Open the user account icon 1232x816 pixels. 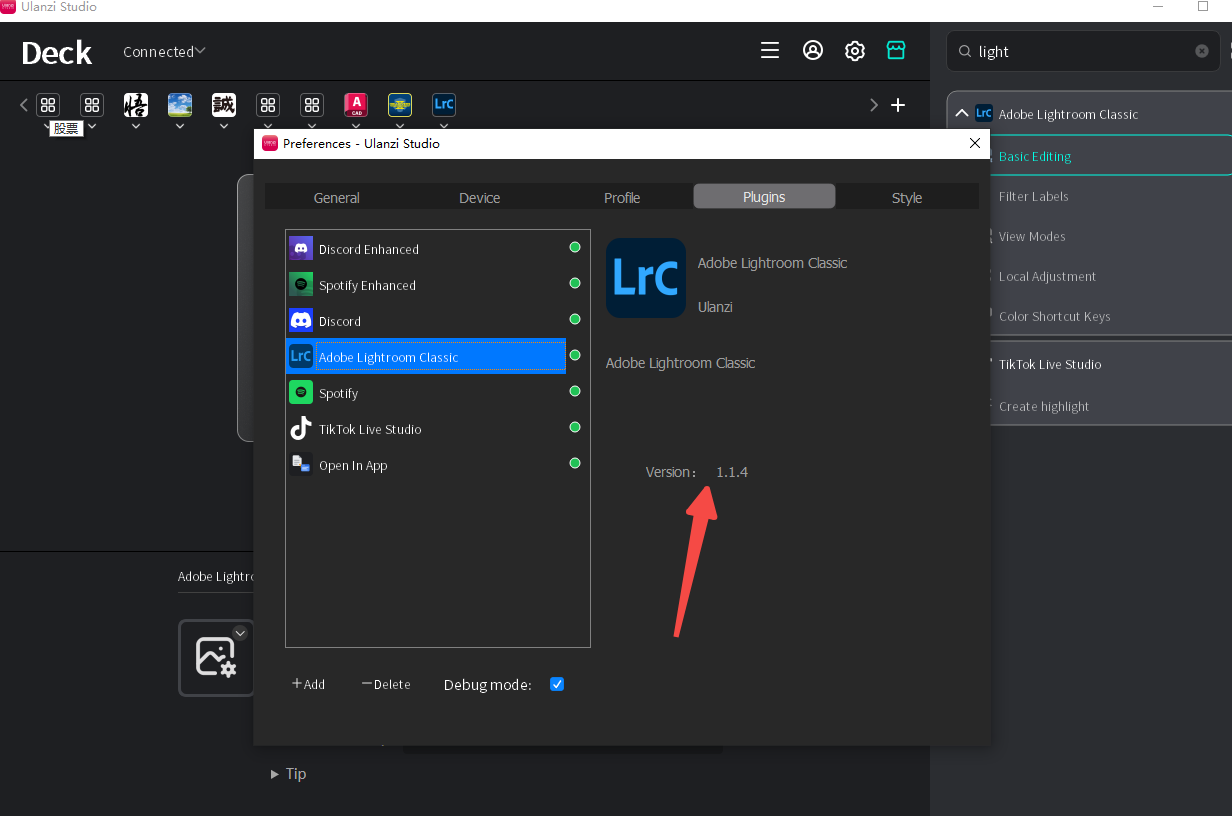click(813, 51)
